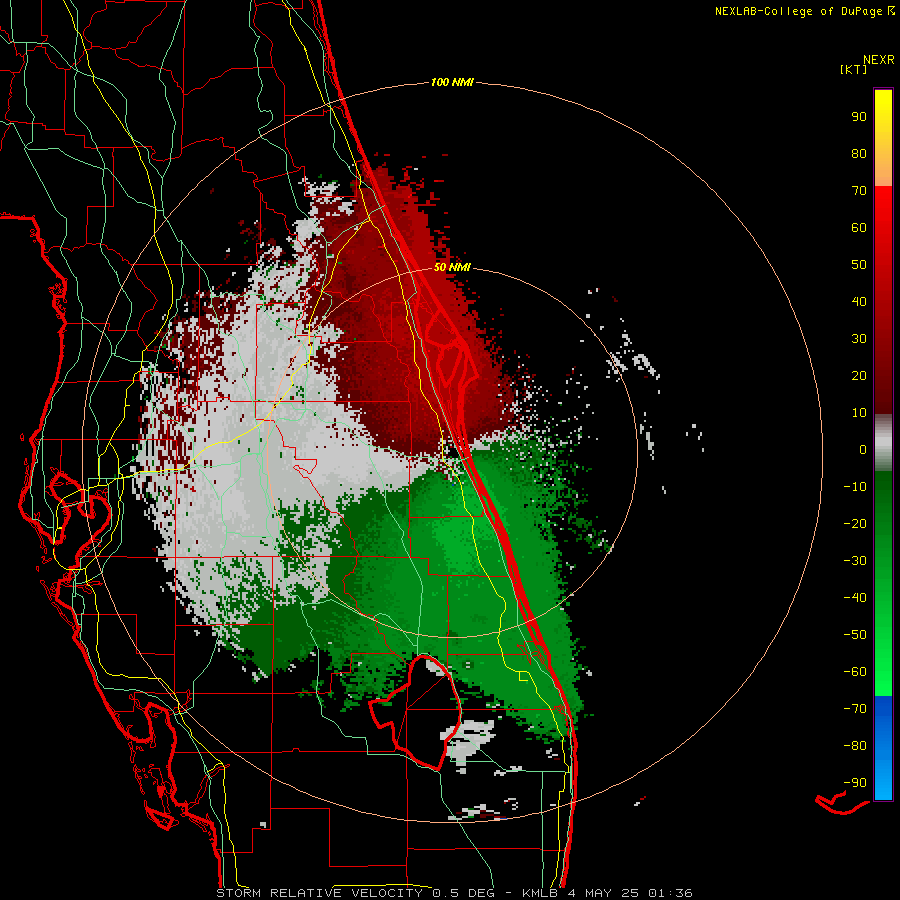Click the positive 90 scale value
900x900 pixels.
click(859, 117)
